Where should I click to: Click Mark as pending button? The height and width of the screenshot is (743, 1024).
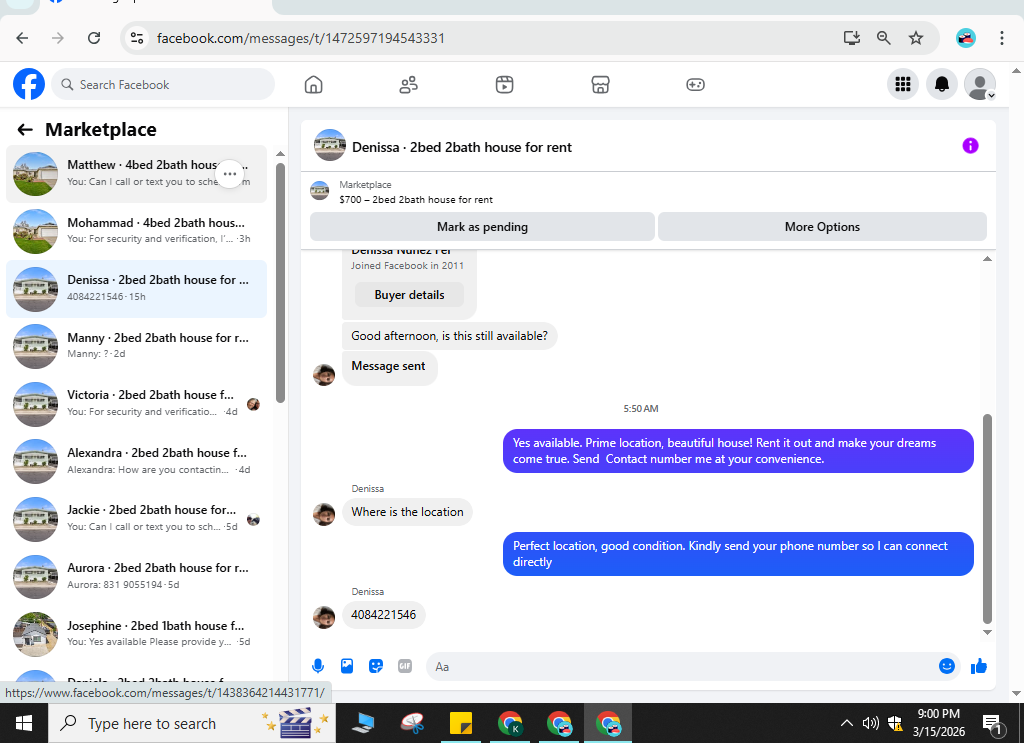point(482,227)
